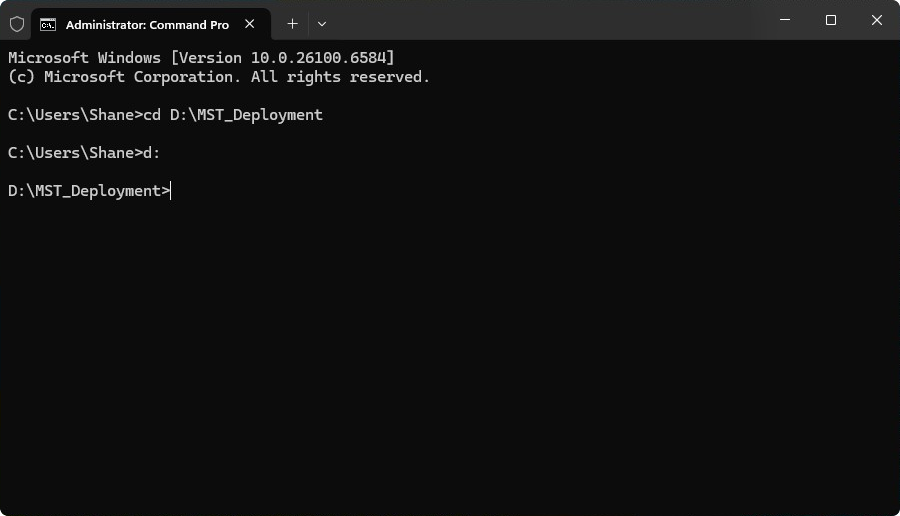Click the Command Prompt tab icon
The width and height of the screenshot is (900, 516).
(x=48, y=24)
